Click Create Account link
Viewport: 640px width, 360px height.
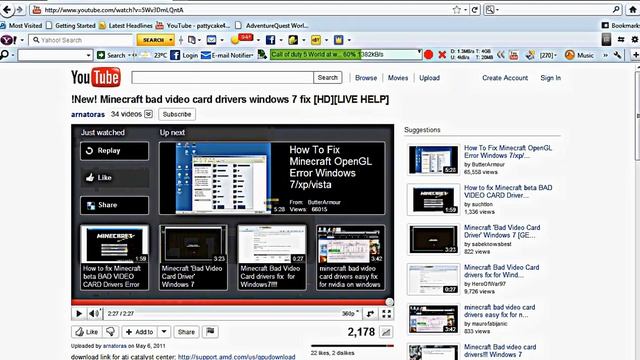505,78
